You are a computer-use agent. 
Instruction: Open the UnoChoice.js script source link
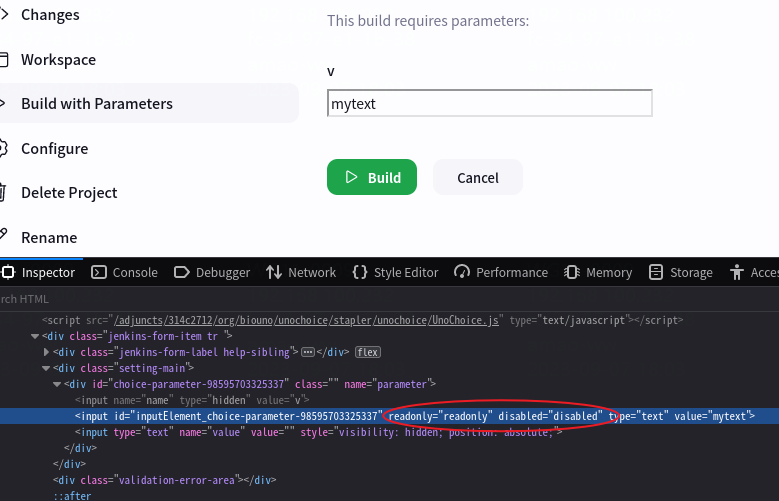coord(306,320)
